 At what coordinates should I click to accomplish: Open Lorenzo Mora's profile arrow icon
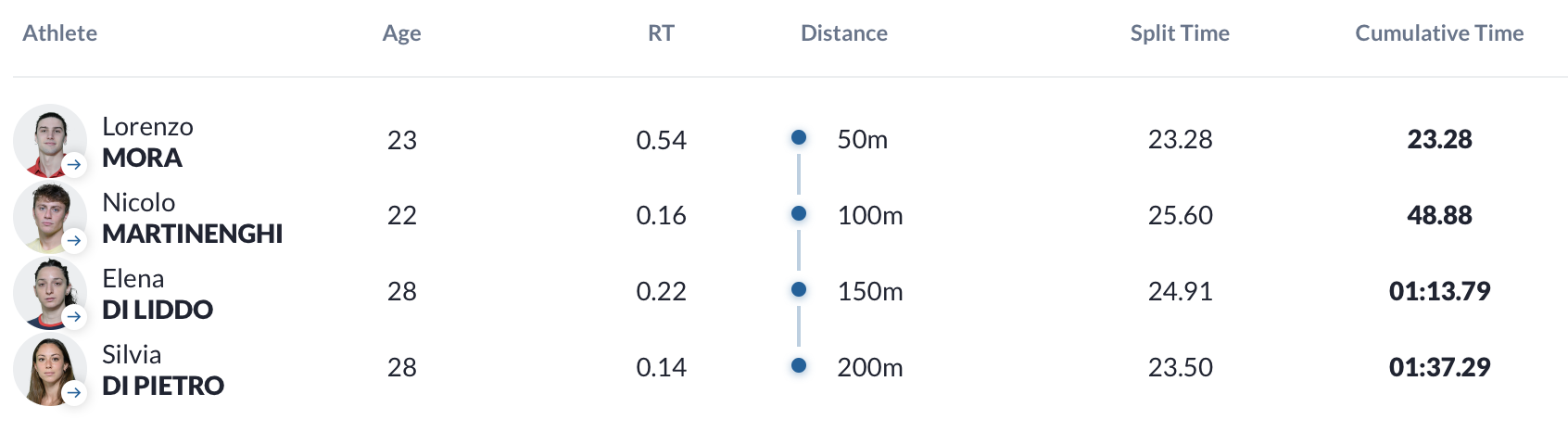pyautogui.click(x=74, y=165)
